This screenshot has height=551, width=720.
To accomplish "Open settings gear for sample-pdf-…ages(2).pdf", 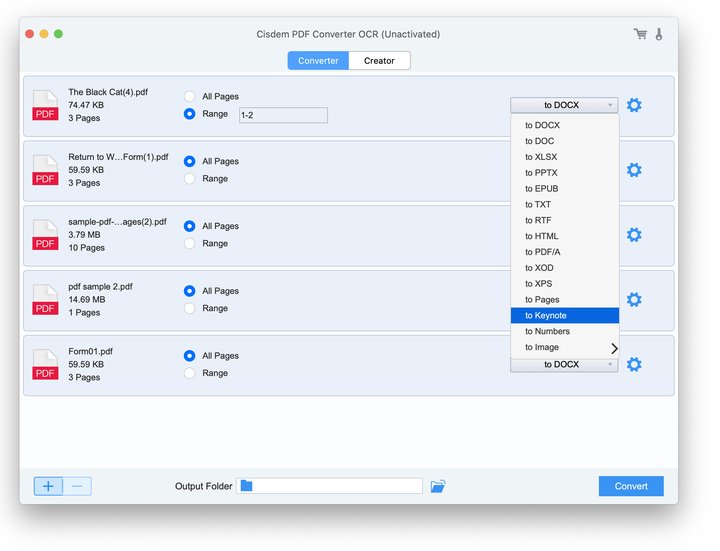I will click(634, 235).
